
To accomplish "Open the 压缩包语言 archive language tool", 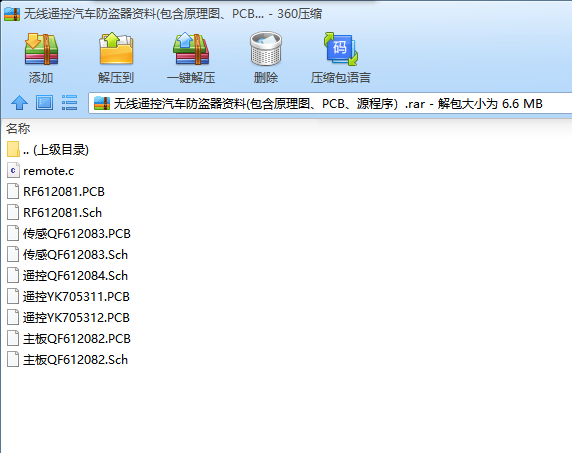I will (341, 49).
